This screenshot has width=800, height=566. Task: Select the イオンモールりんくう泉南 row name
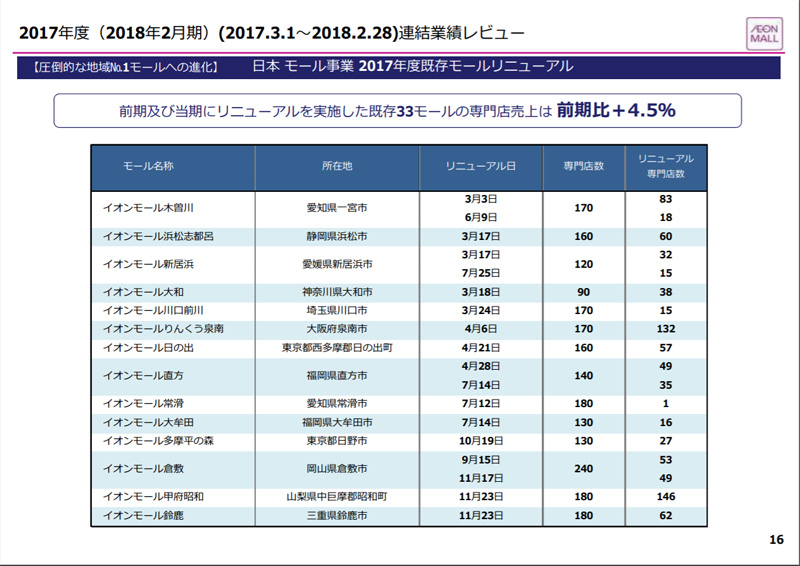[x=163, y=329]
